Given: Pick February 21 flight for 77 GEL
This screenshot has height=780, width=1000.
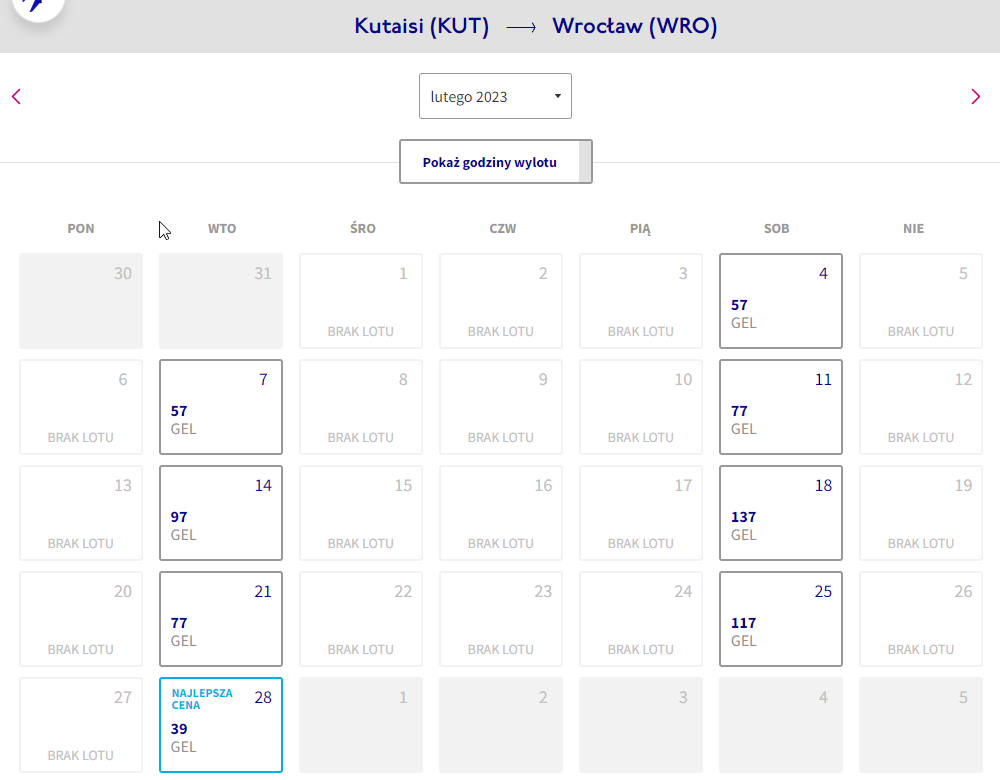Looking at the screenshot, I should pos(221,619).
